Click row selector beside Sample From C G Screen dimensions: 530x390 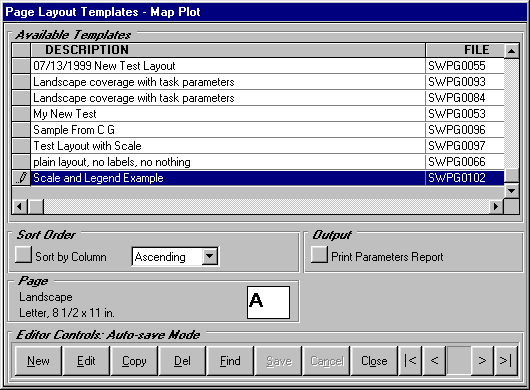click(21, 130)
